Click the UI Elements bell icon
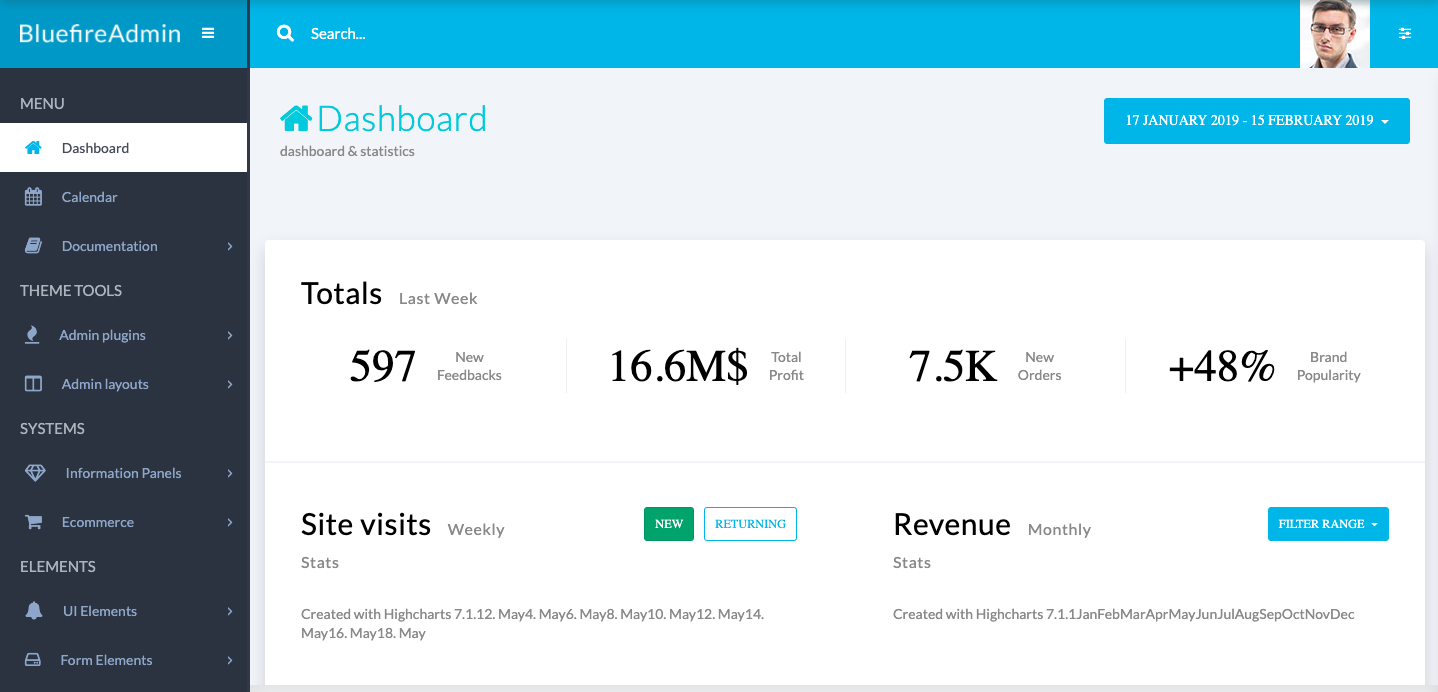This screenshot has width=1438, height=692. pos(34,611)
